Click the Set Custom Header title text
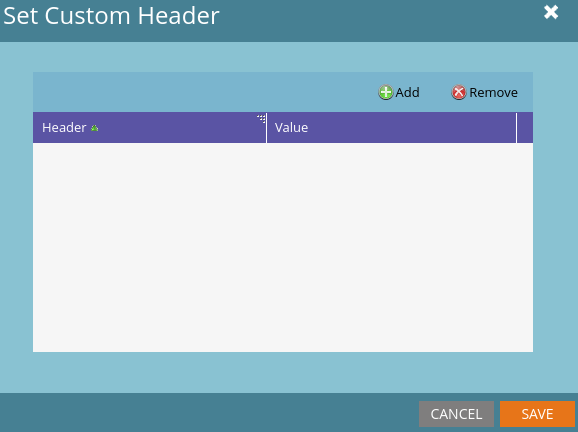 [111, 16]
